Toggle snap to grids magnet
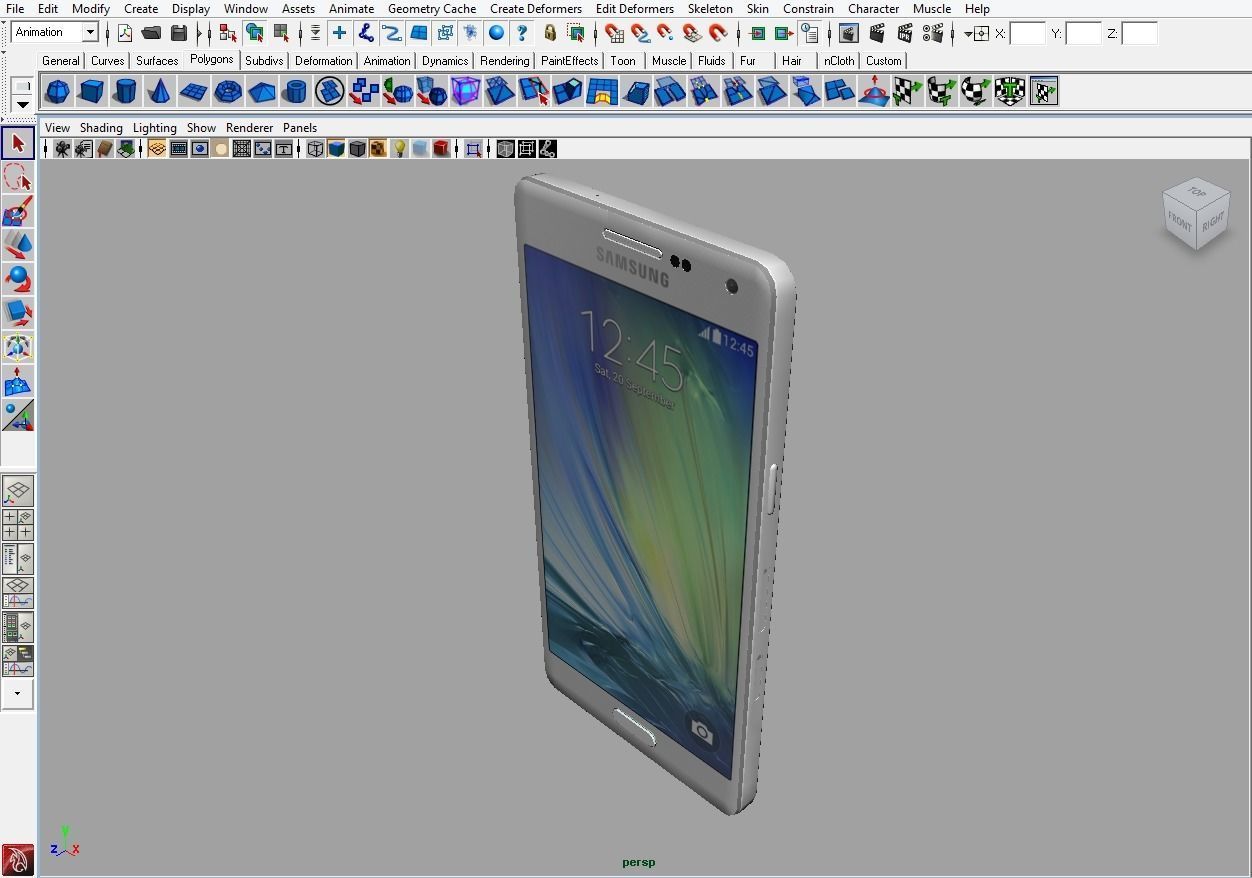The width and height of the screenshot is (1252, 878). coord(614,33)
